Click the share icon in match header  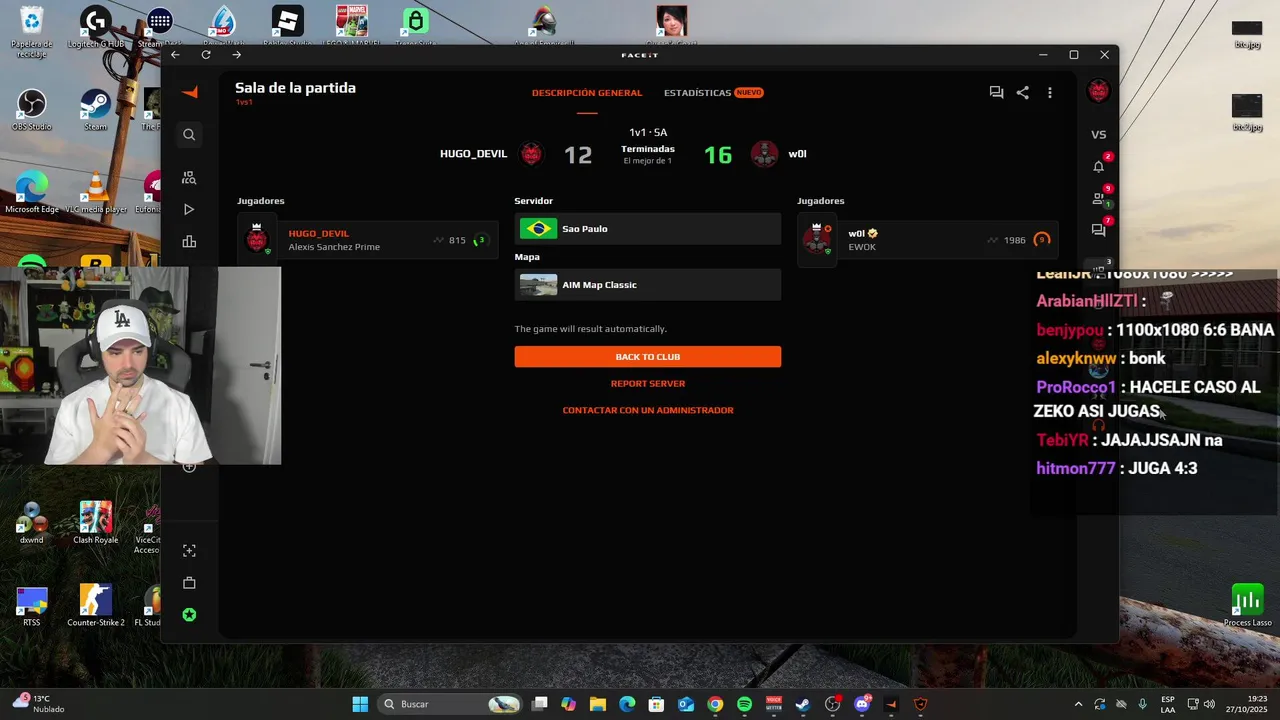point(1022,92)
